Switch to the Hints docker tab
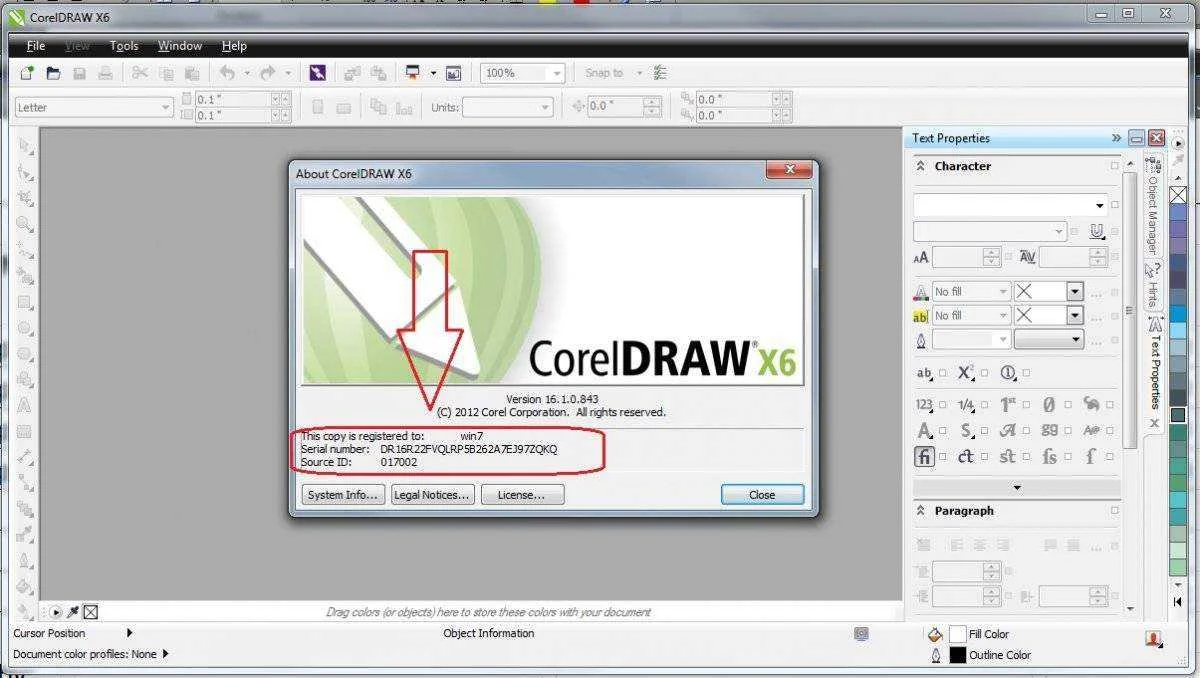 coord(1152,285)
